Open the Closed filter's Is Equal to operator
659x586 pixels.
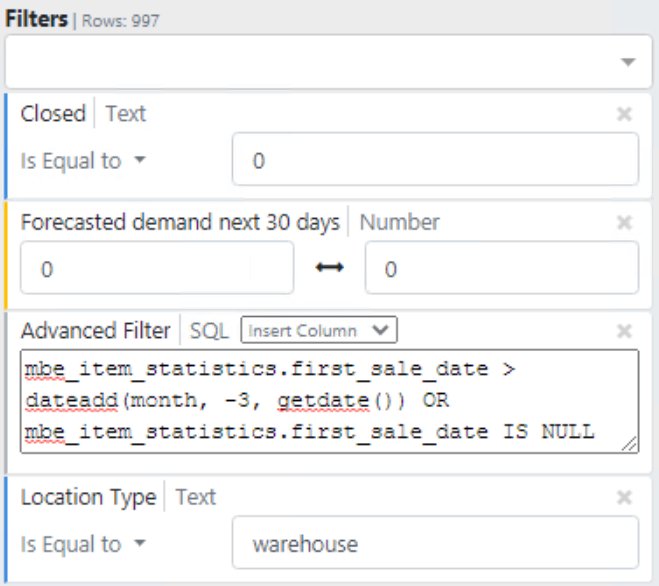pos(83,161)
